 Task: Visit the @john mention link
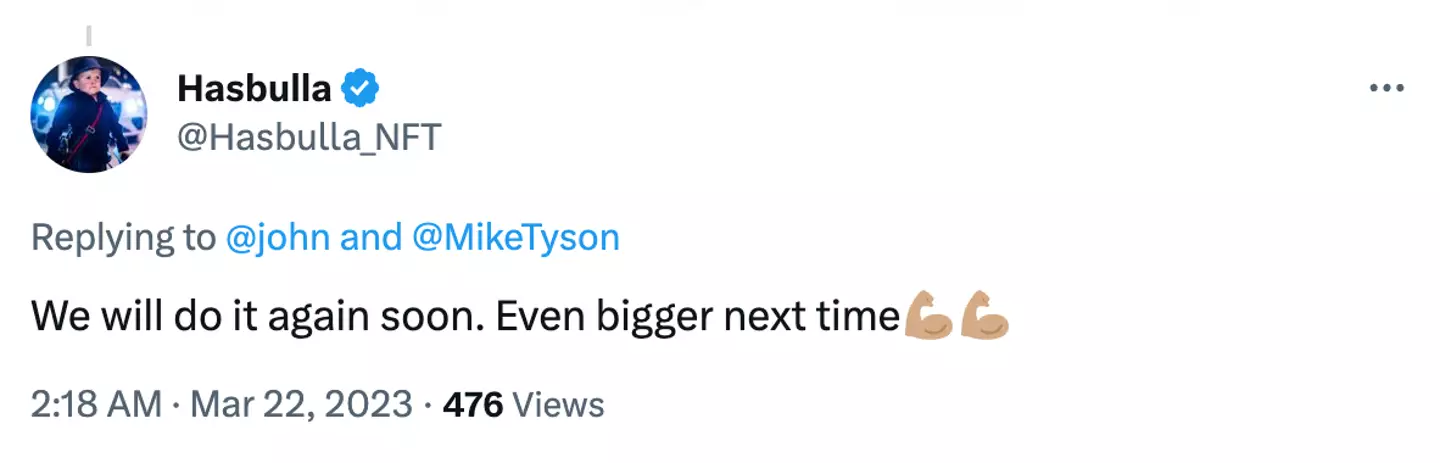[x=278, y=237]
